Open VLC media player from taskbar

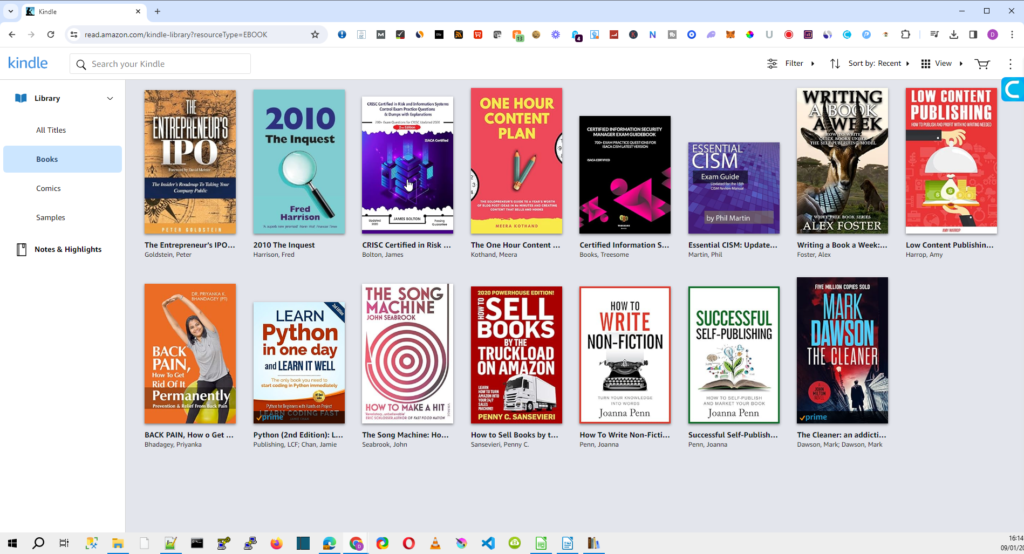coord(435,543)
